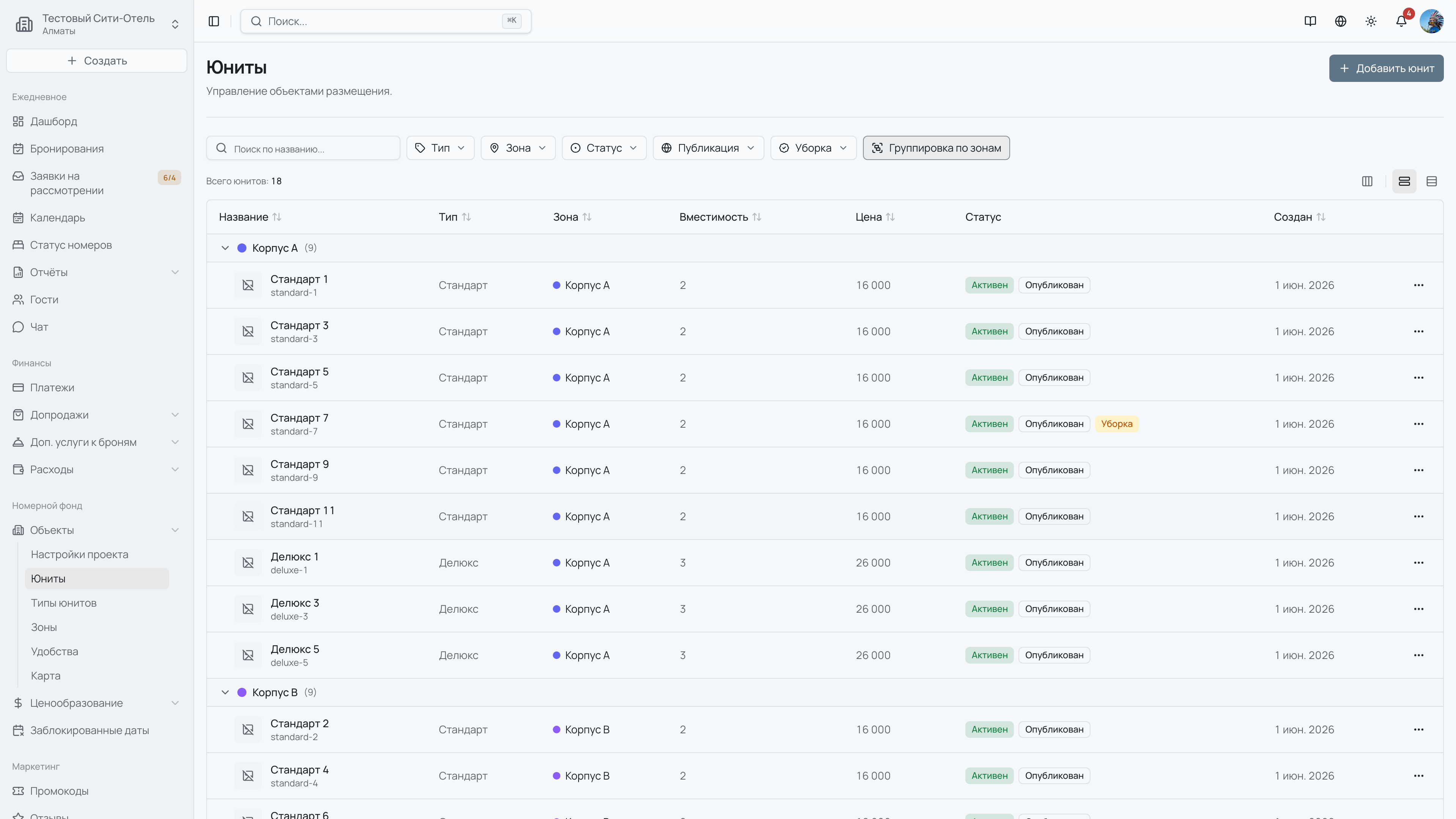
Task: Open the Тип filter dropdown
Action: tap(440, 148)
